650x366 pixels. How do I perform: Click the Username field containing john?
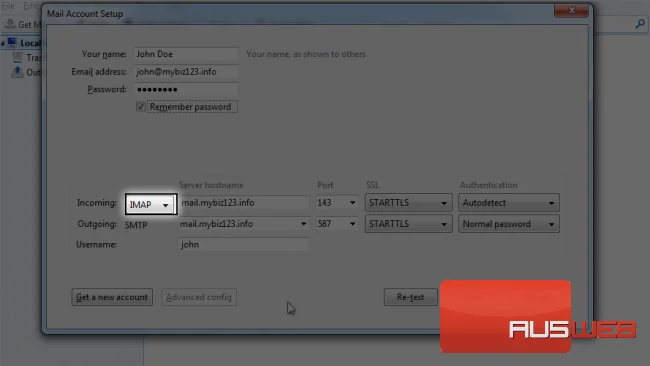click(244, 245)
